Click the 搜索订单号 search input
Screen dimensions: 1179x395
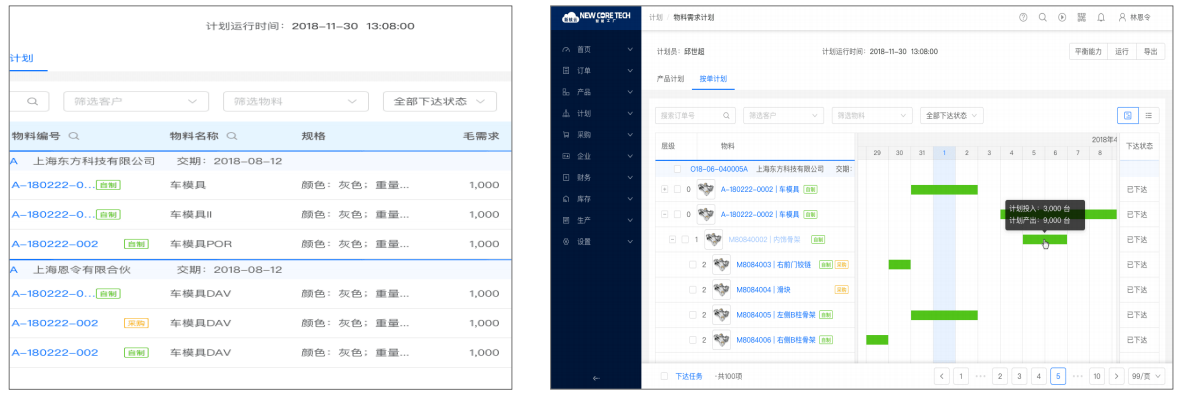[695, 116]
